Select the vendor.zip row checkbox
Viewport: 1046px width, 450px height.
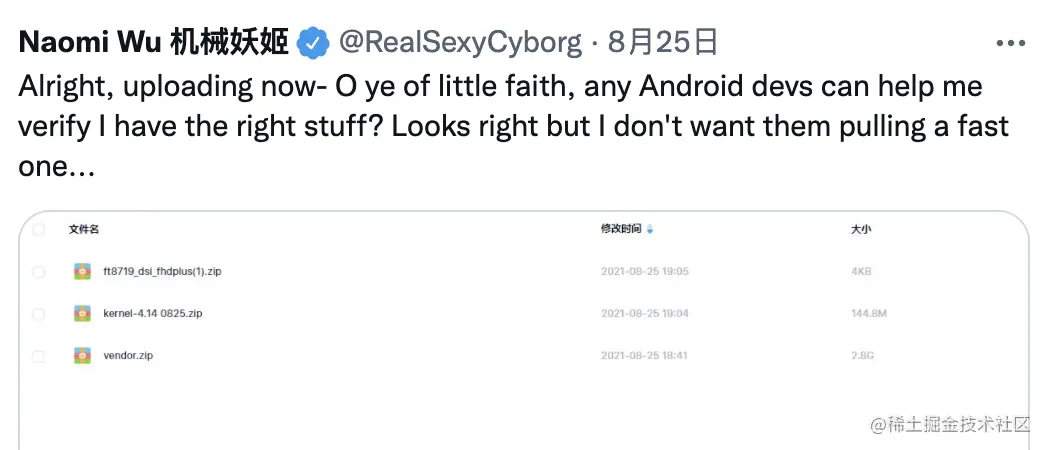coord(39,355)
